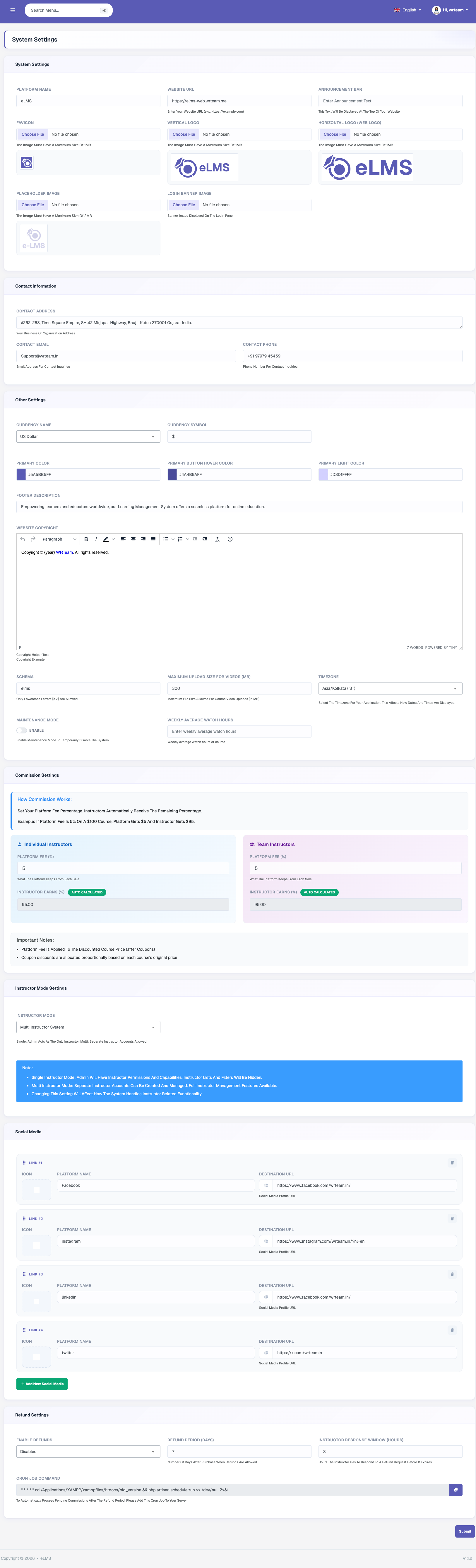476x1568 pixels.
Task: Align text left in copyright editor
Action: 123,539
